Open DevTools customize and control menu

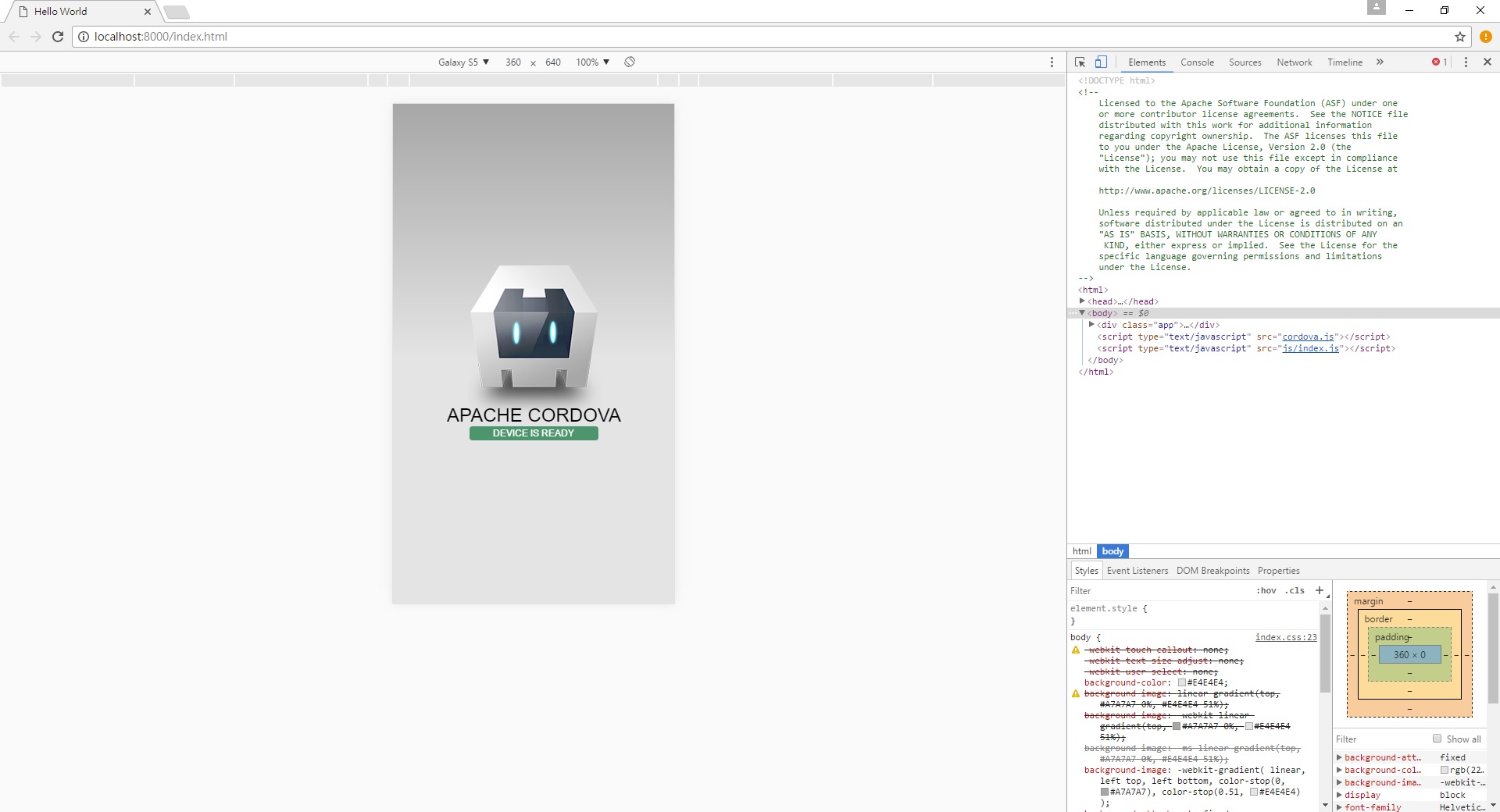pos(1466,62)
